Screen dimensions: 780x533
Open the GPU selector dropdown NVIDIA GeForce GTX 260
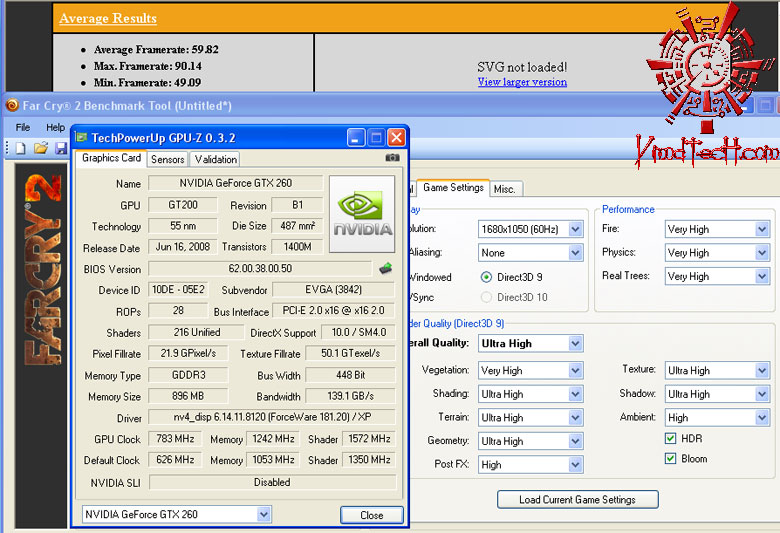[177, 514]
